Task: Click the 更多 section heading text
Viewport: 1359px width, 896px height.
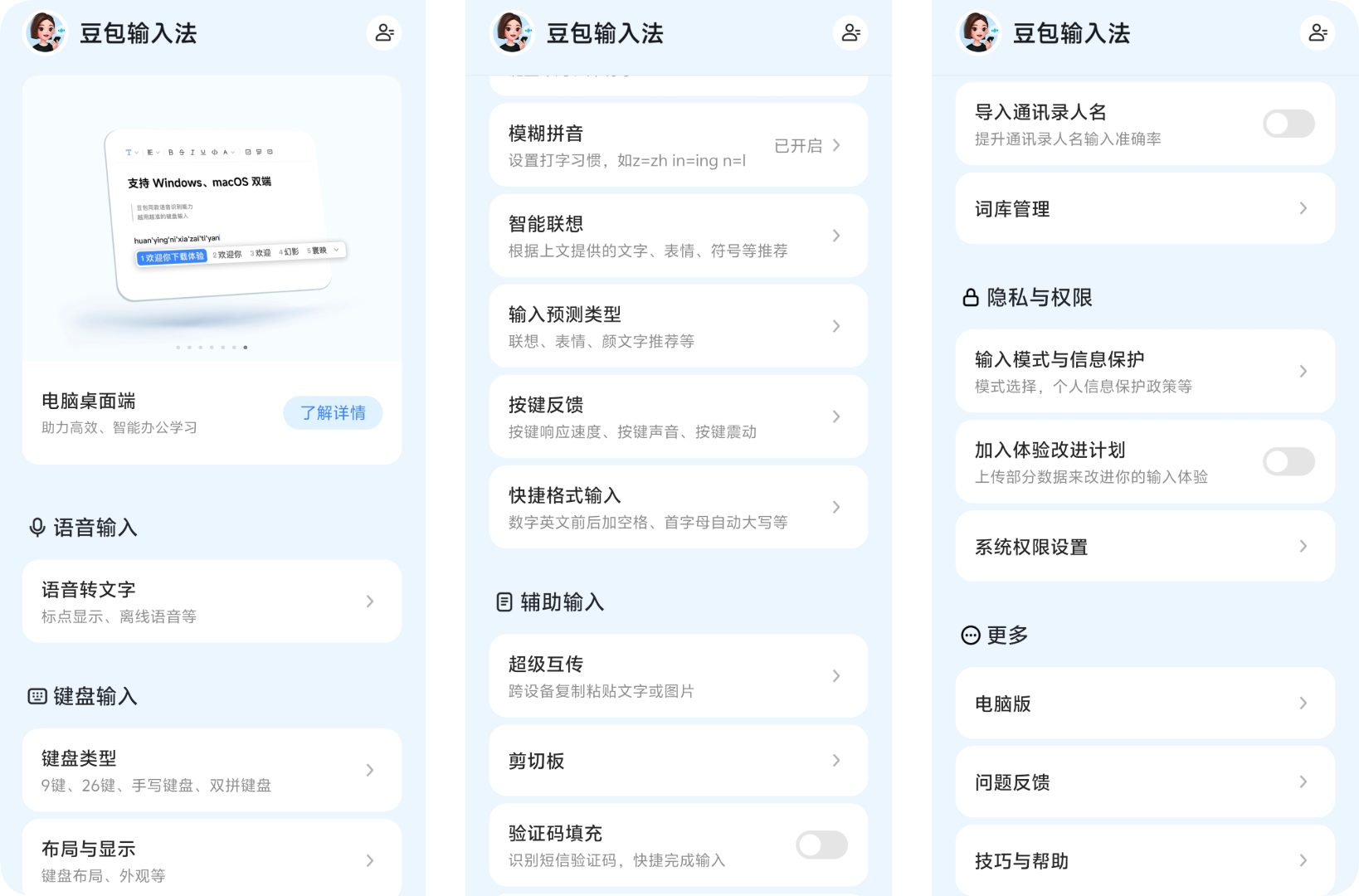Action: 1008,635
